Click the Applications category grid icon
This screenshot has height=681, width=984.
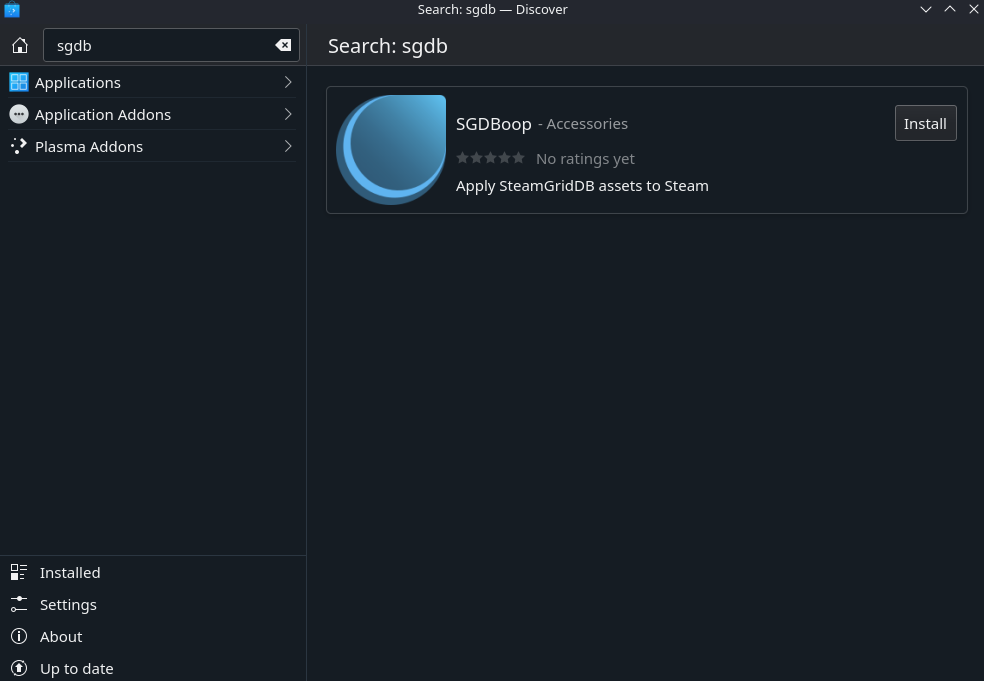19,82
